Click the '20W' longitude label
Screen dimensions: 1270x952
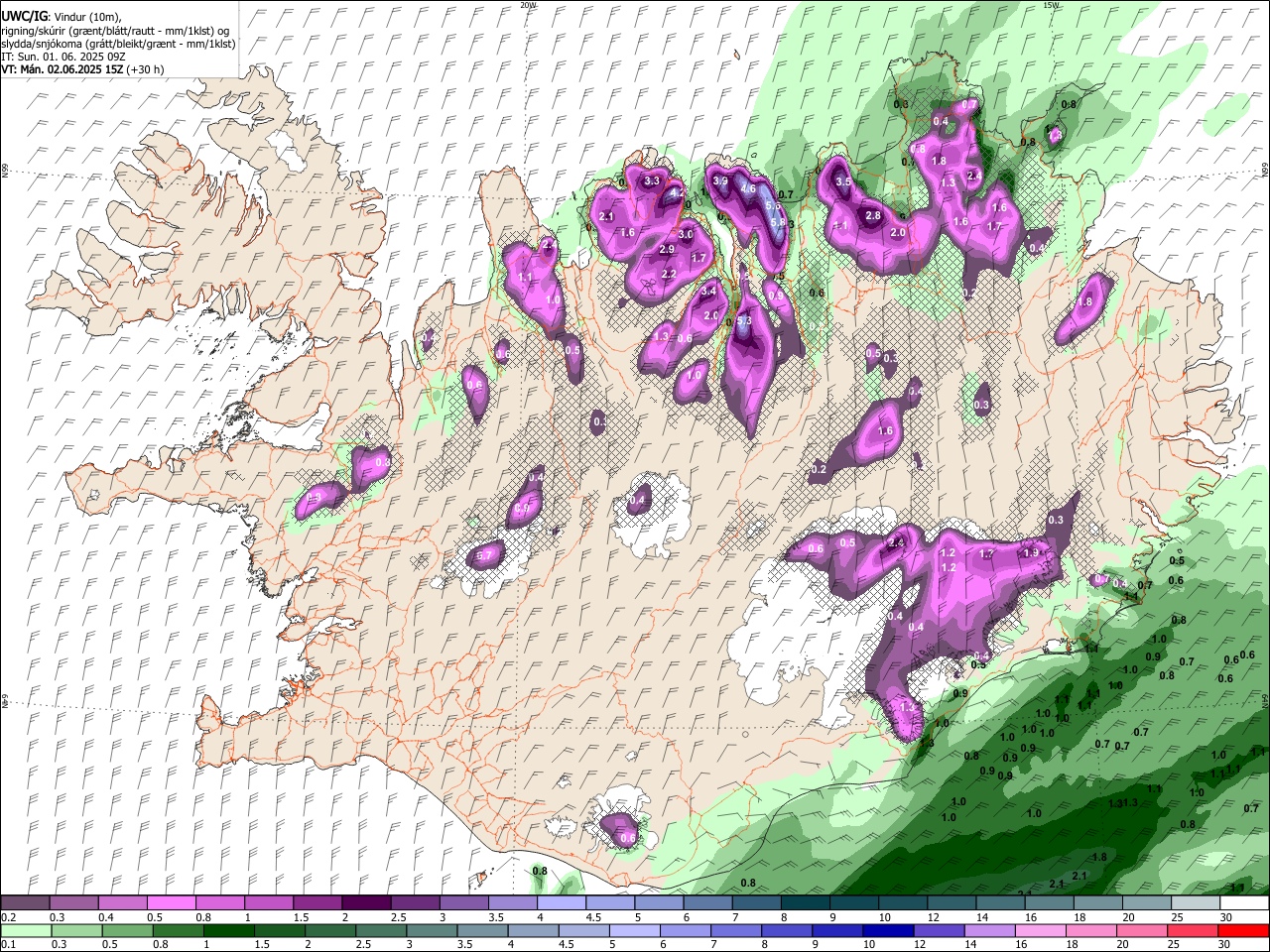point(528,5)
